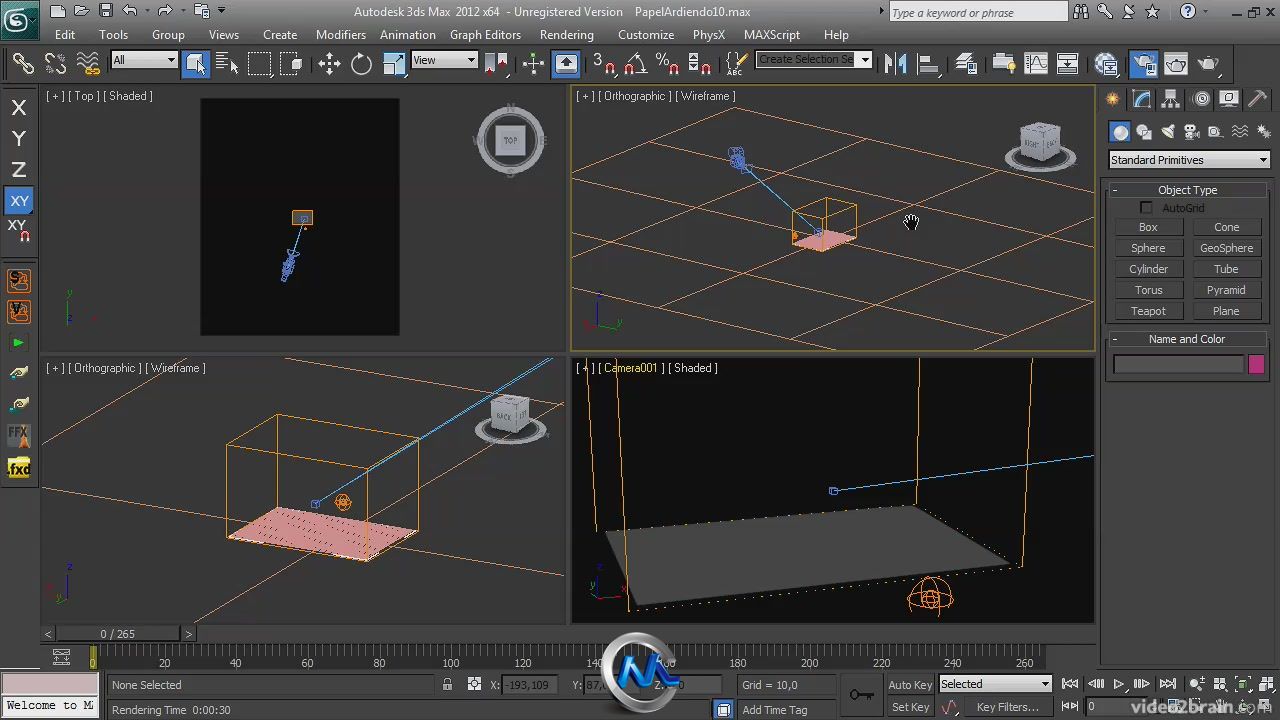Click Select and Manipulate tool
Screen dimensions: 1280x720
pyautogui.click(x=533, y=64)
